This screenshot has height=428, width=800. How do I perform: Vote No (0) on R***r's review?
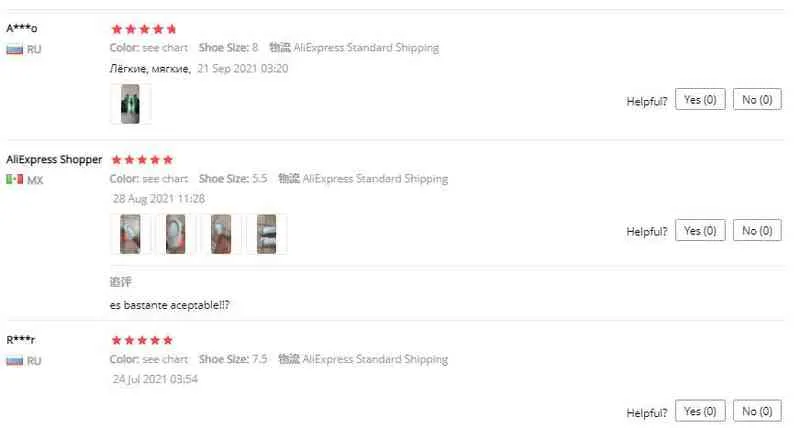coord(757,411)
